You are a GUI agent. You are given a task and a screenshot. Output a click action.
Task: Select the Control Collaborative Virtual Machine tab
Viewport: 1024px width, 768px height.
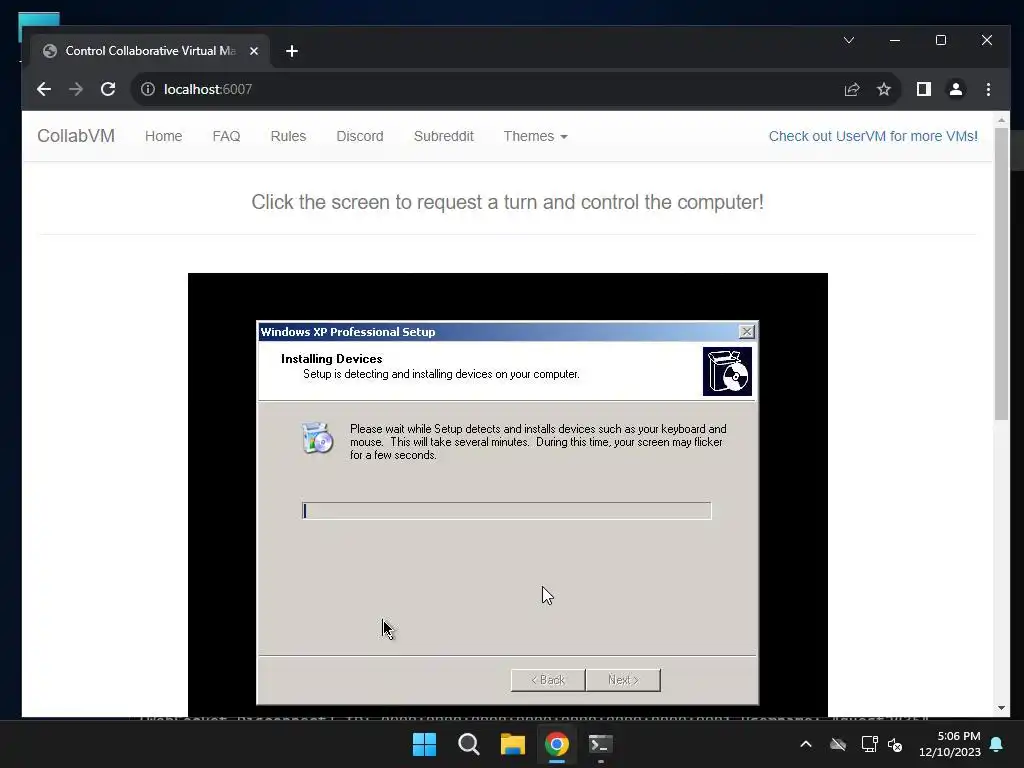pyautogui.click(x=150, y=51)
